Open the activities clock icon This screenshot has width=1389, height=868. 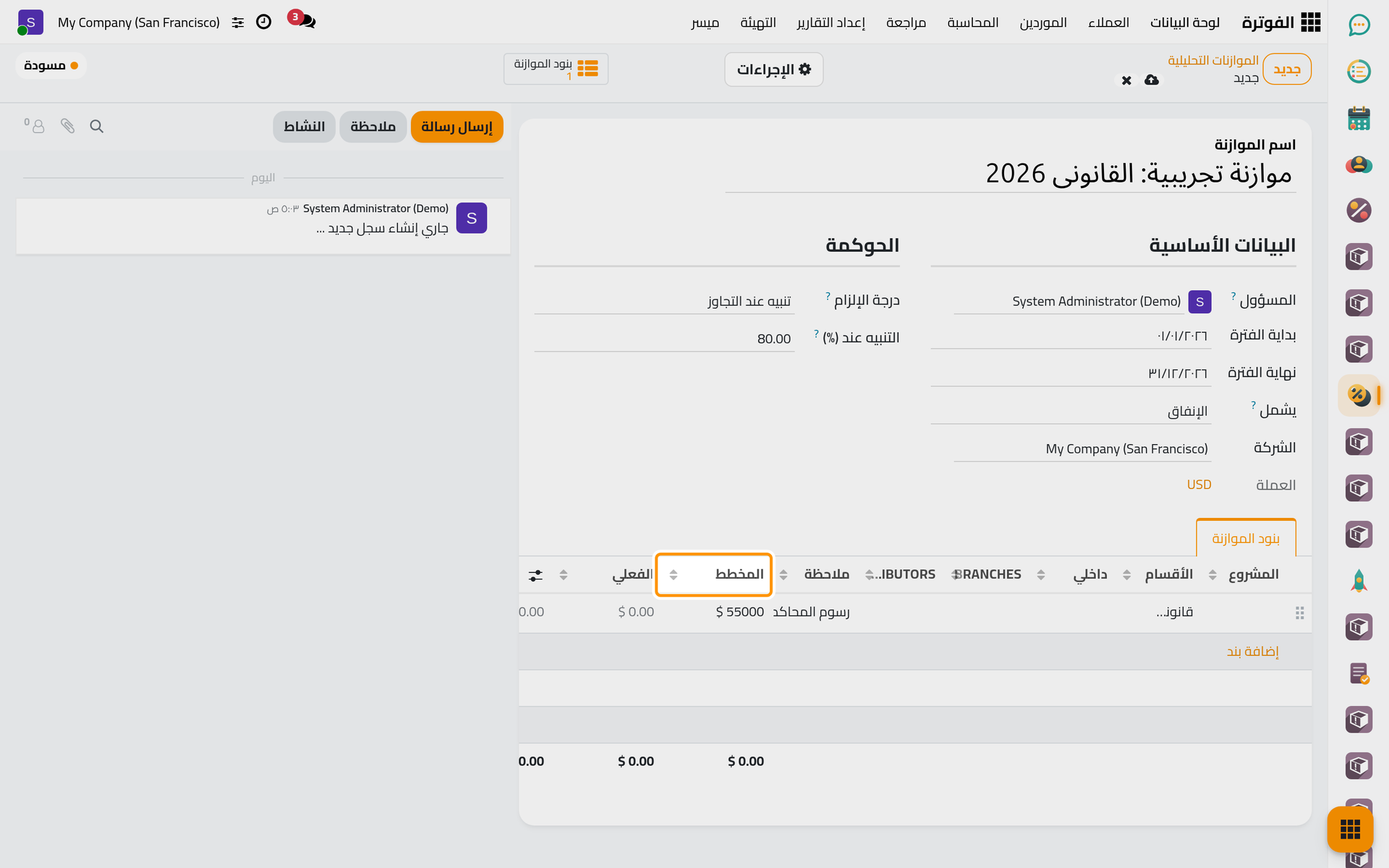tap(264, 22)
